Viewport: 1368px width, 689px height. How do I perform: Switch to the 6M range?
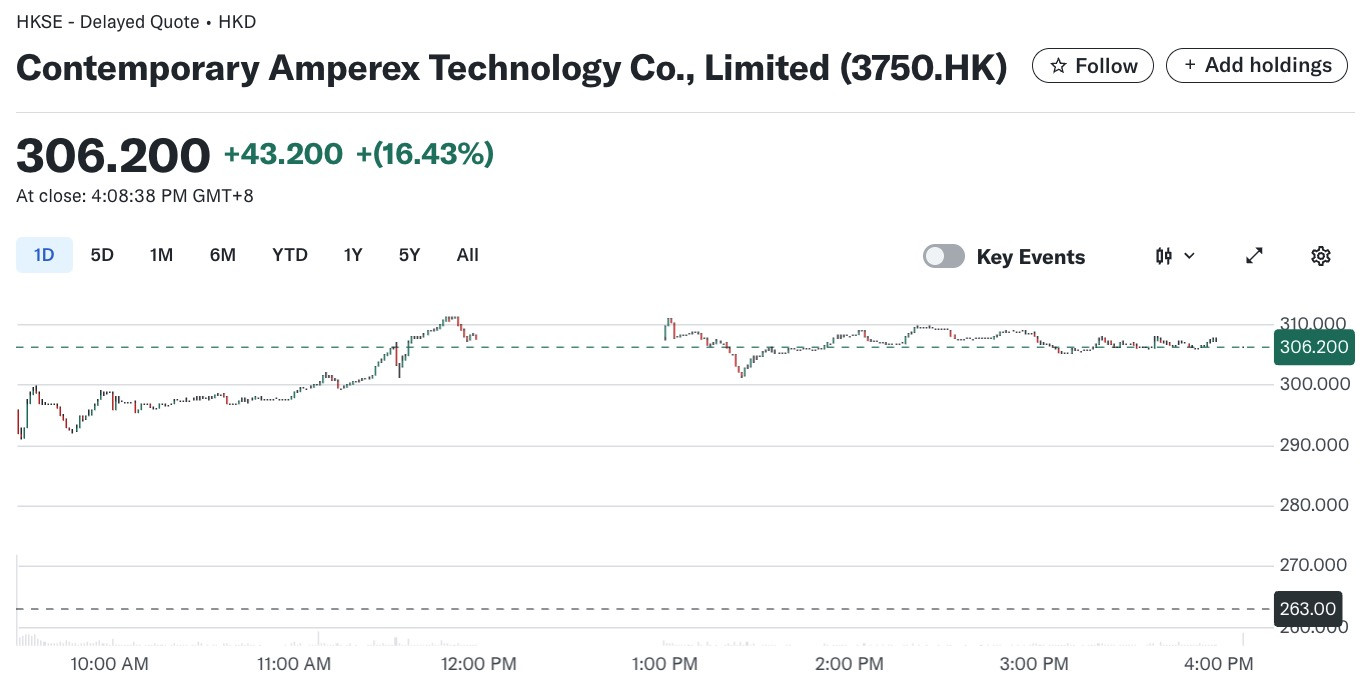(x=223, y=255)
